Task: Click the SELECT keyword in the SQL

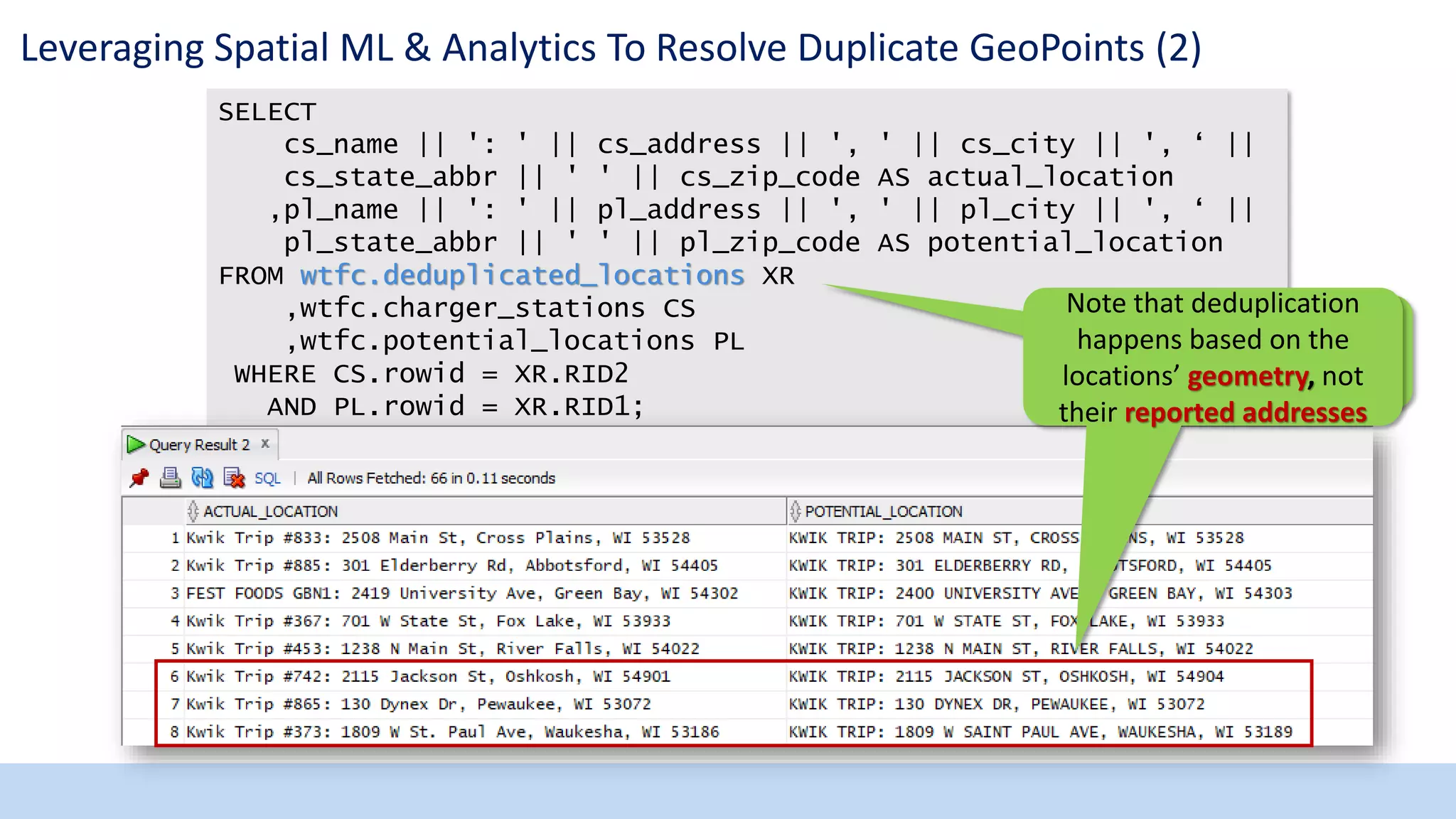Action: coord(267,112)
